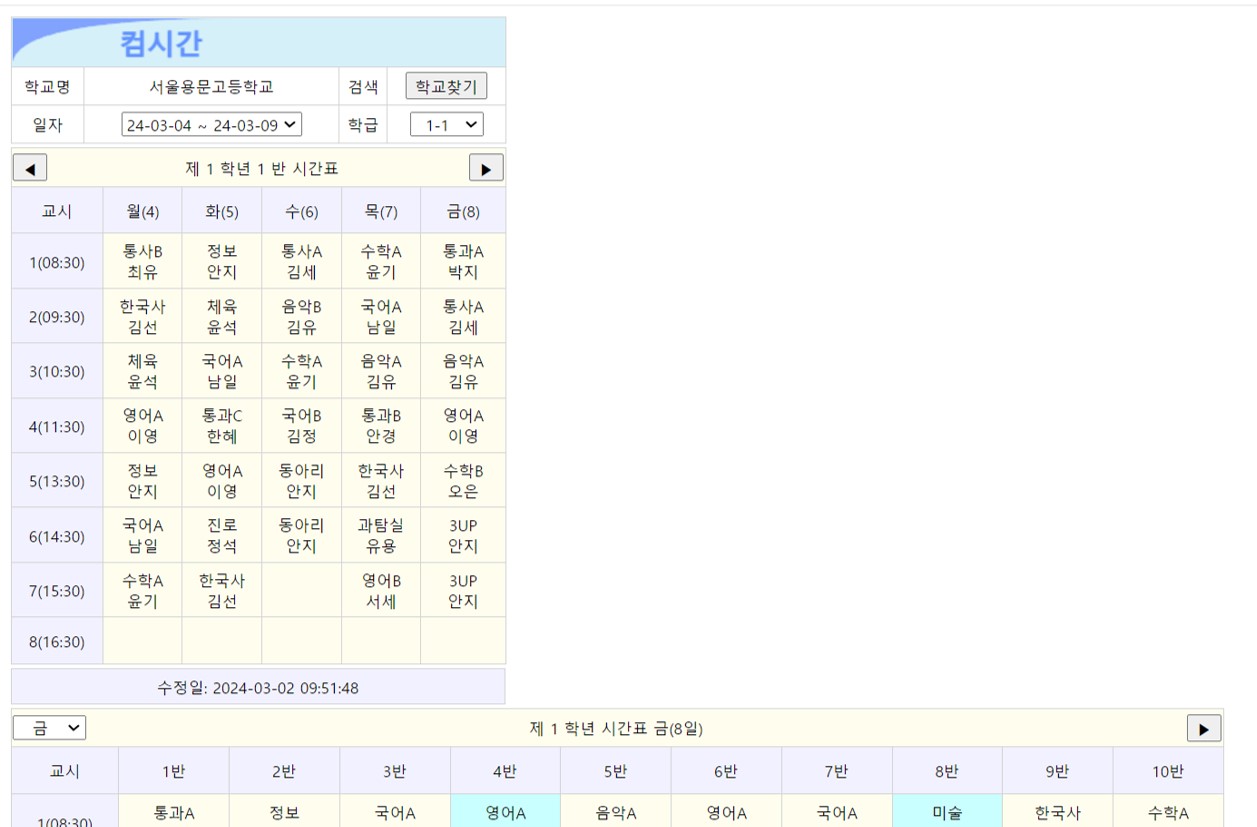Click 국어A 남일 cell on Thursday
This screenshot has height=827, width=1257.
pos(381,317)
